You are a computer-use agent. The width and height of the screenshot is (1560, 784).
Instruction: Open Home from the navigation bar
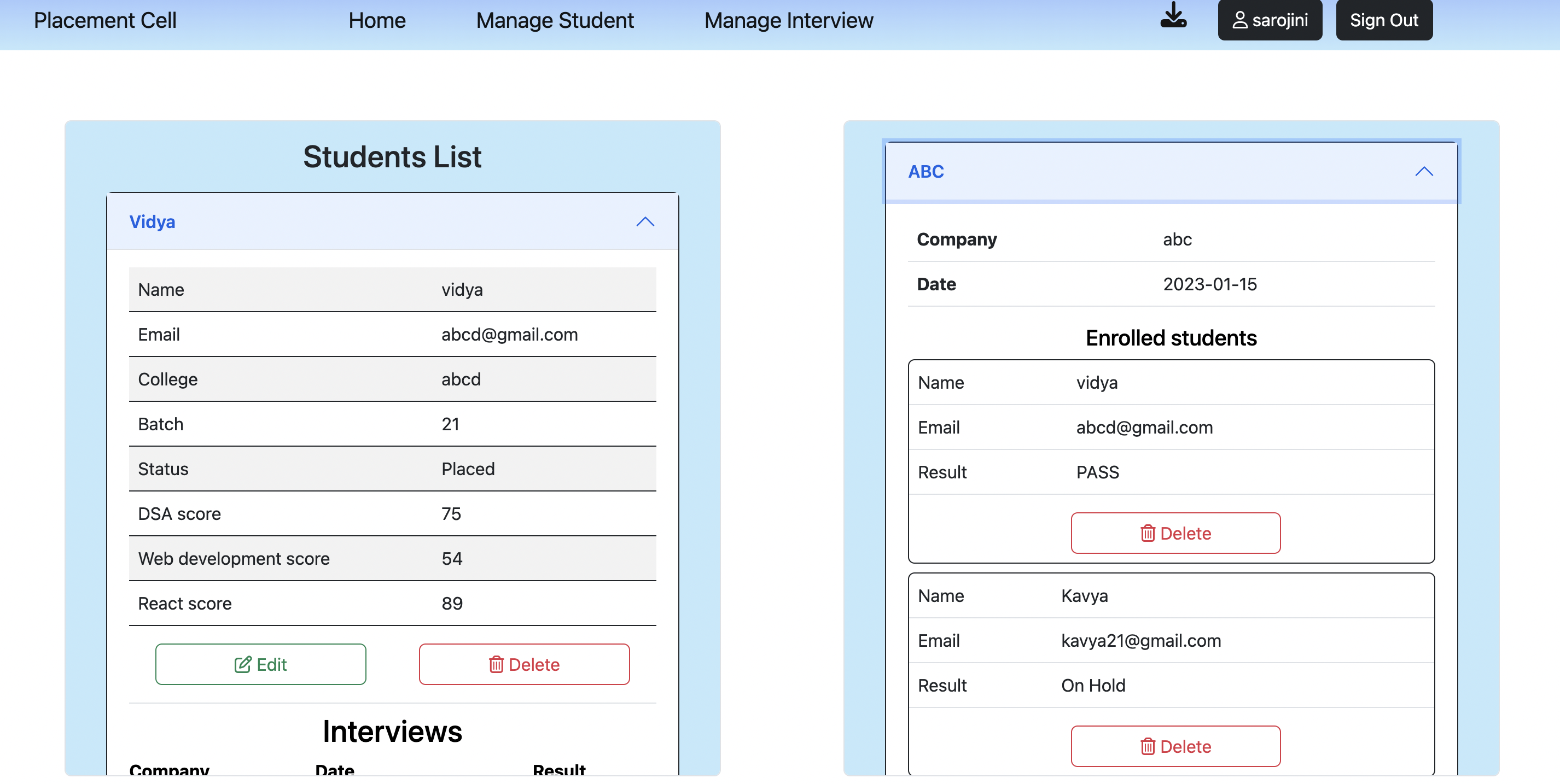377,20
